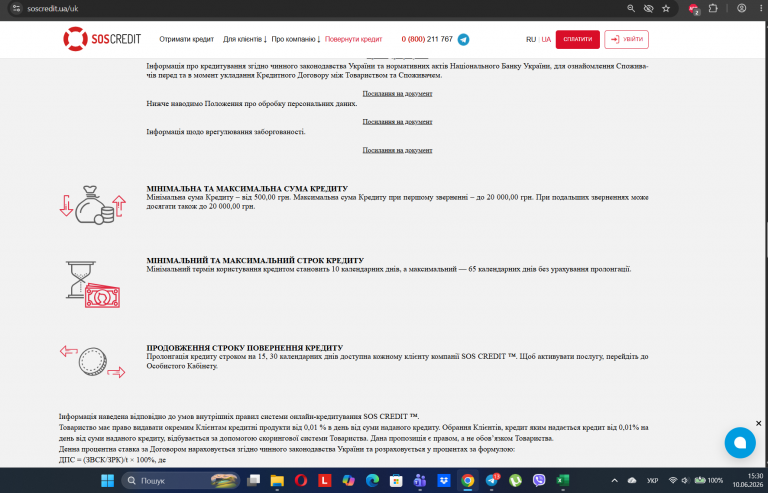Switch site language to RU
The image size is (768, 493).
531,39
